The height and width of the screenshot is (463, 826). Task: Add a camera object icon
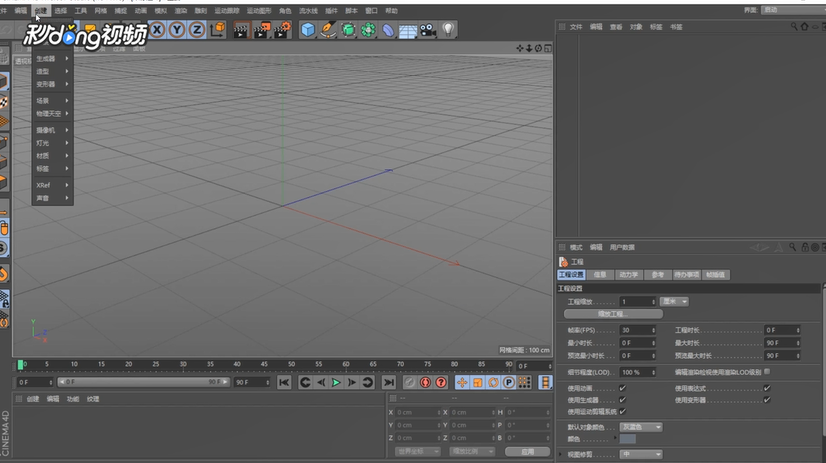(x=428, y=30)
